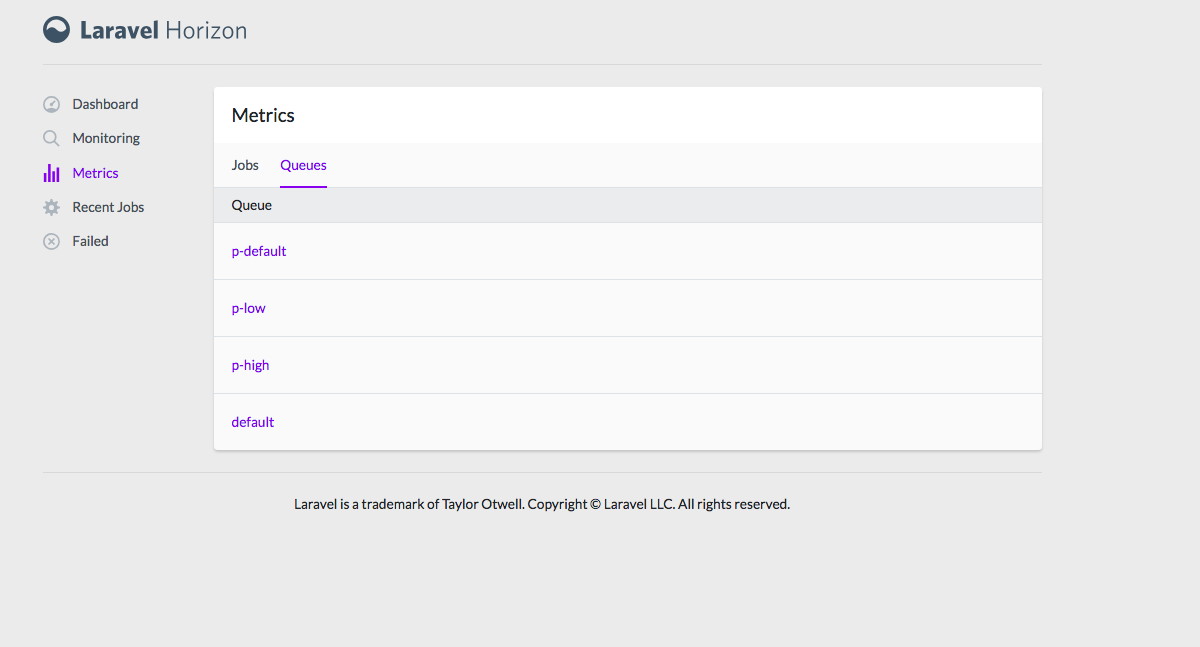The width and height of the screenshot is (1200, 647).
Task: Open the Dashboard page
Action: (x=105, y=104)
